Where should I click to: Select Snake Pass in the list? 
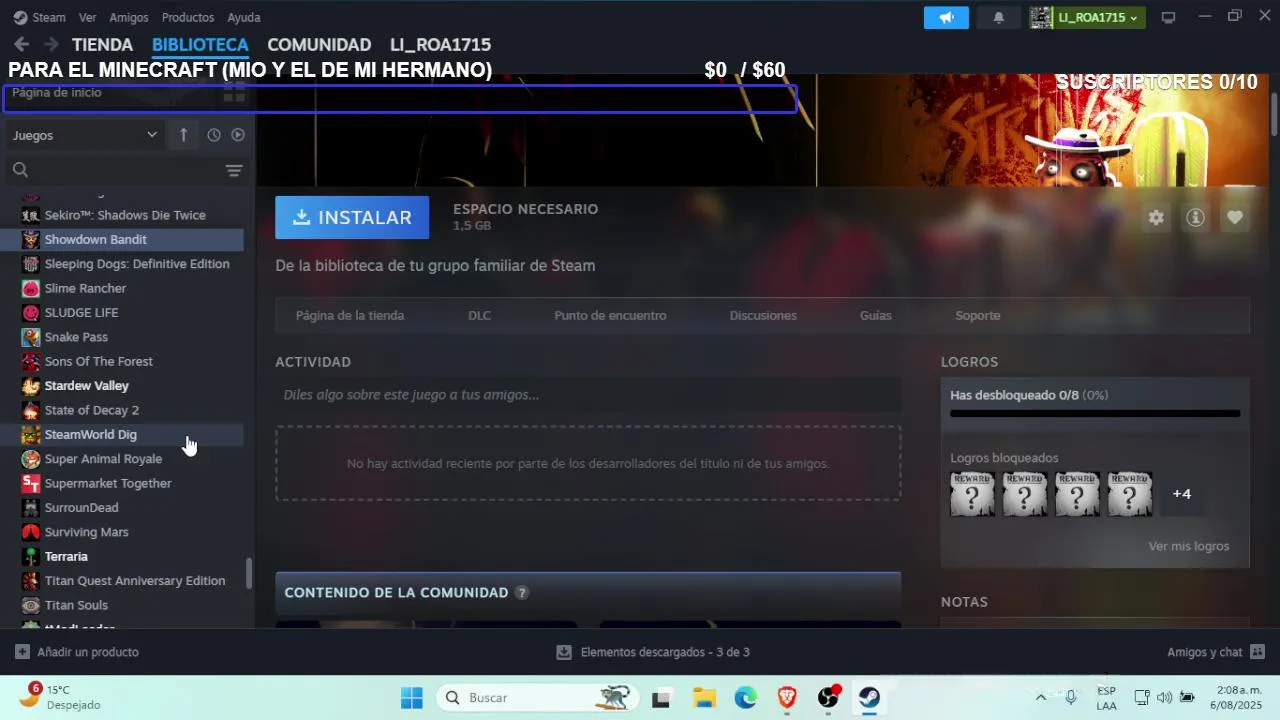[76, 337]
